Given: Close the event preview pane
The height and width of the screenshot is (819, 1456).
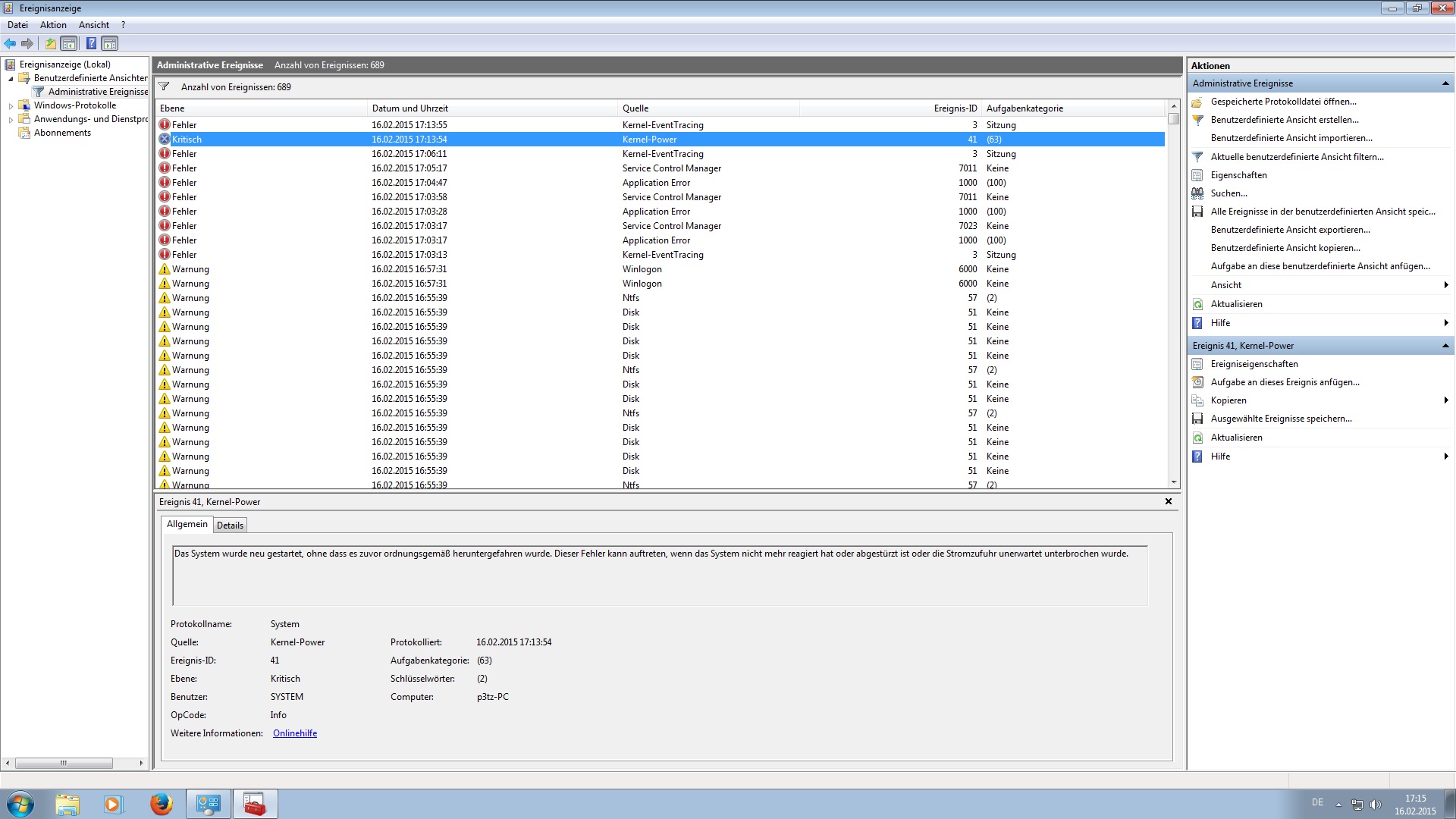Looking at the screenshot, I should (1168, 501).
